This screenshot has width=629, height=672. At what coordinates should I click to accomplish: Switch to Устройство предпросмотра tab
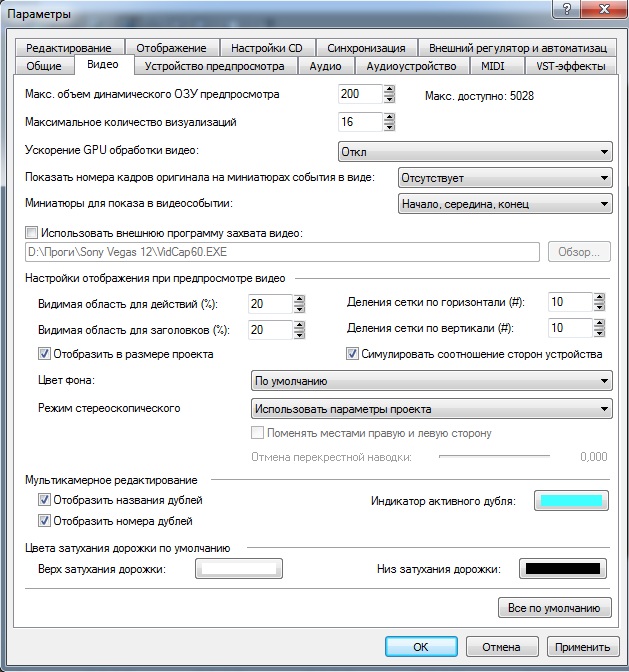pos(215,66)
